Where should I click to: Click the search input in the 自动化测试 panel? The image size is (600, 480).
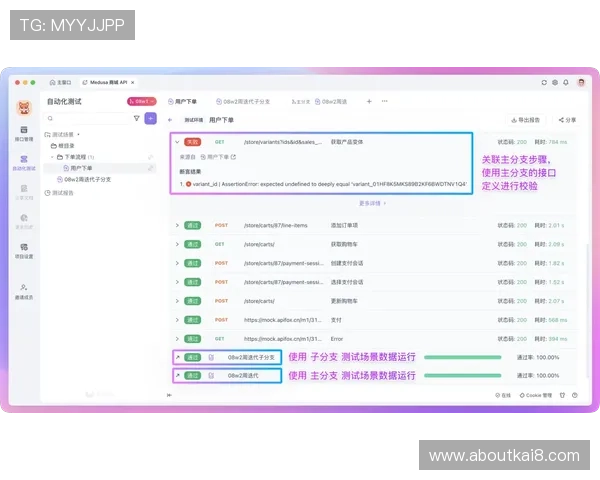(88, 118)
